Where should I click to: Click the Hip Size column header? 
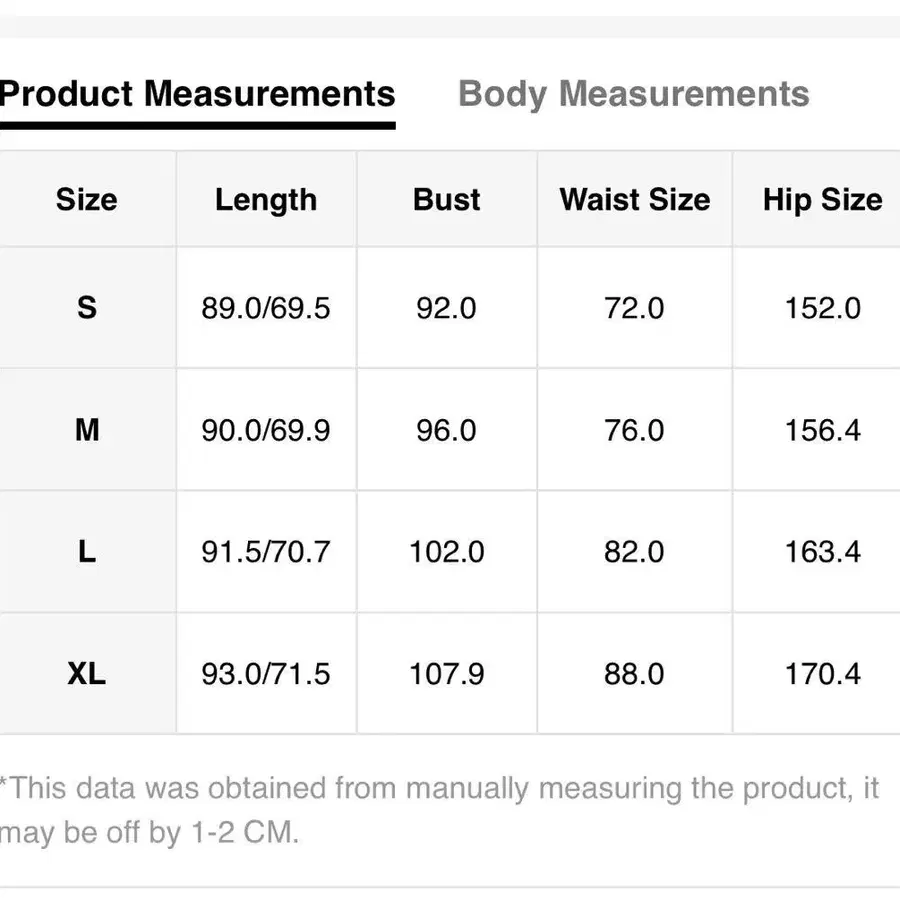pos(822,200)
